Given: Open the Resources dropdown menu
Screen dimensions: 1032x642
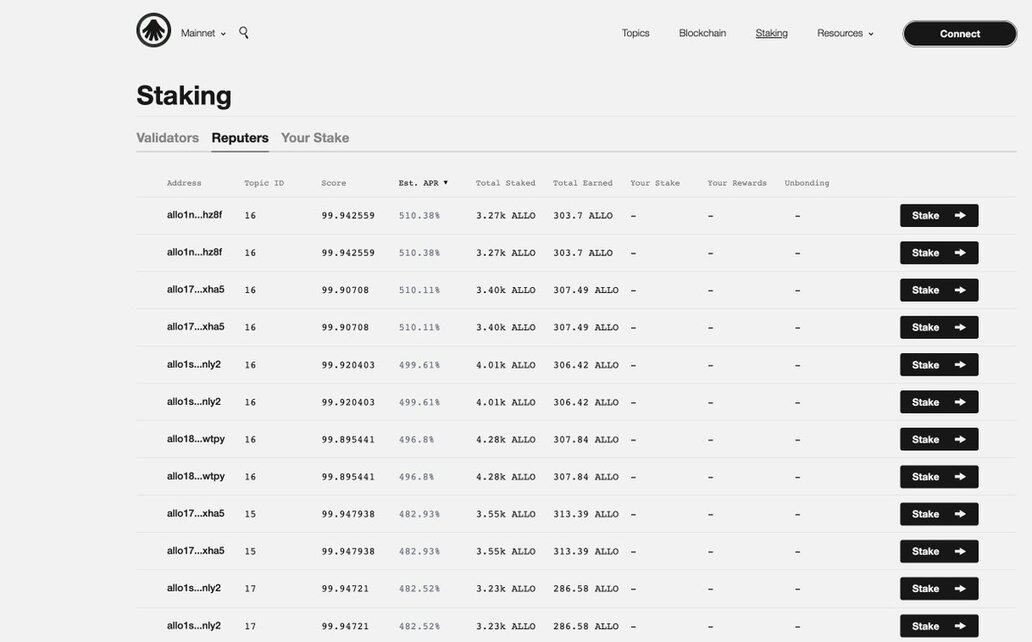Looking at the screenshot, I should point(845,33).
